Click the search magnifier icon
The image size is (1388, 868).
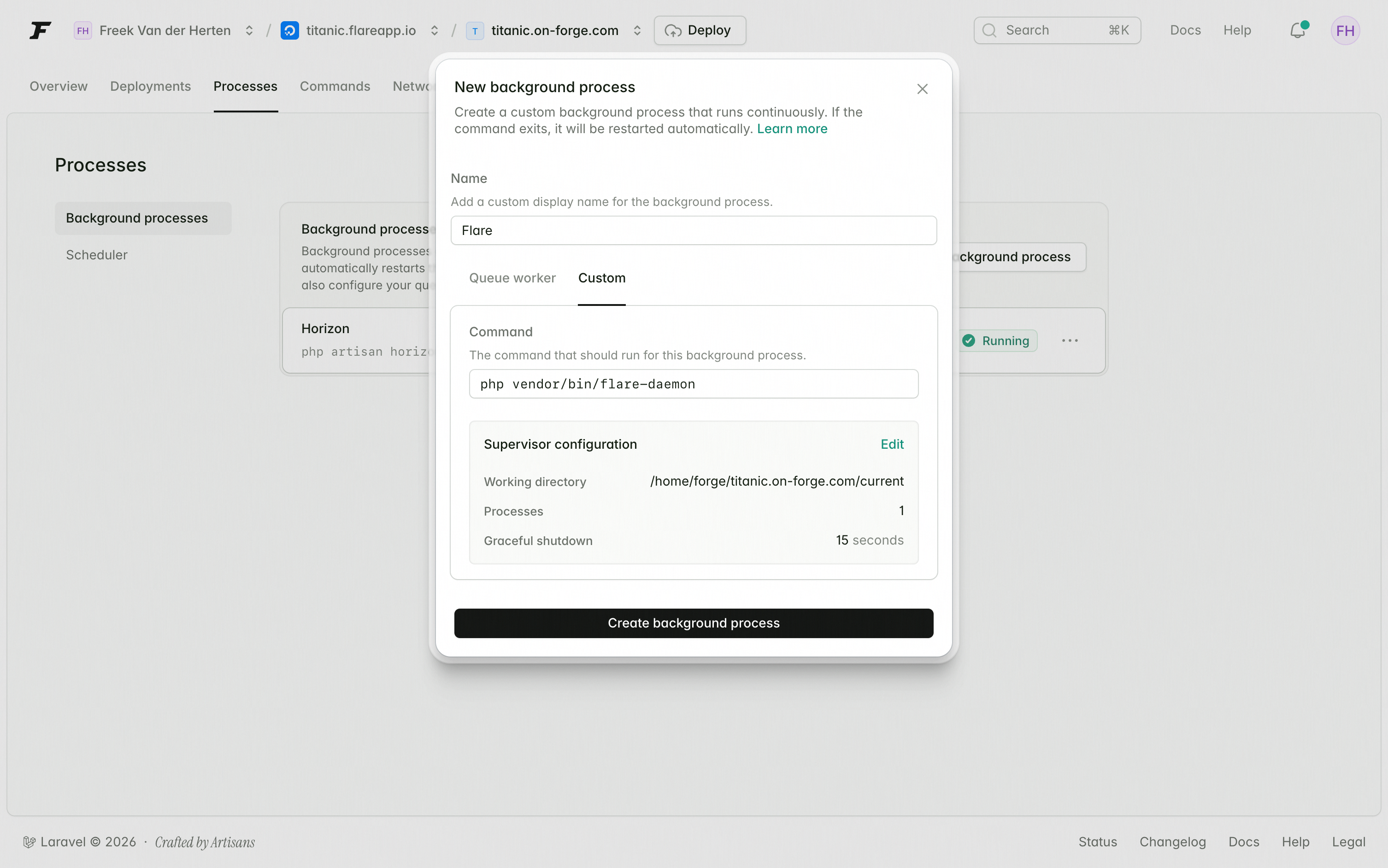point(989,30)
